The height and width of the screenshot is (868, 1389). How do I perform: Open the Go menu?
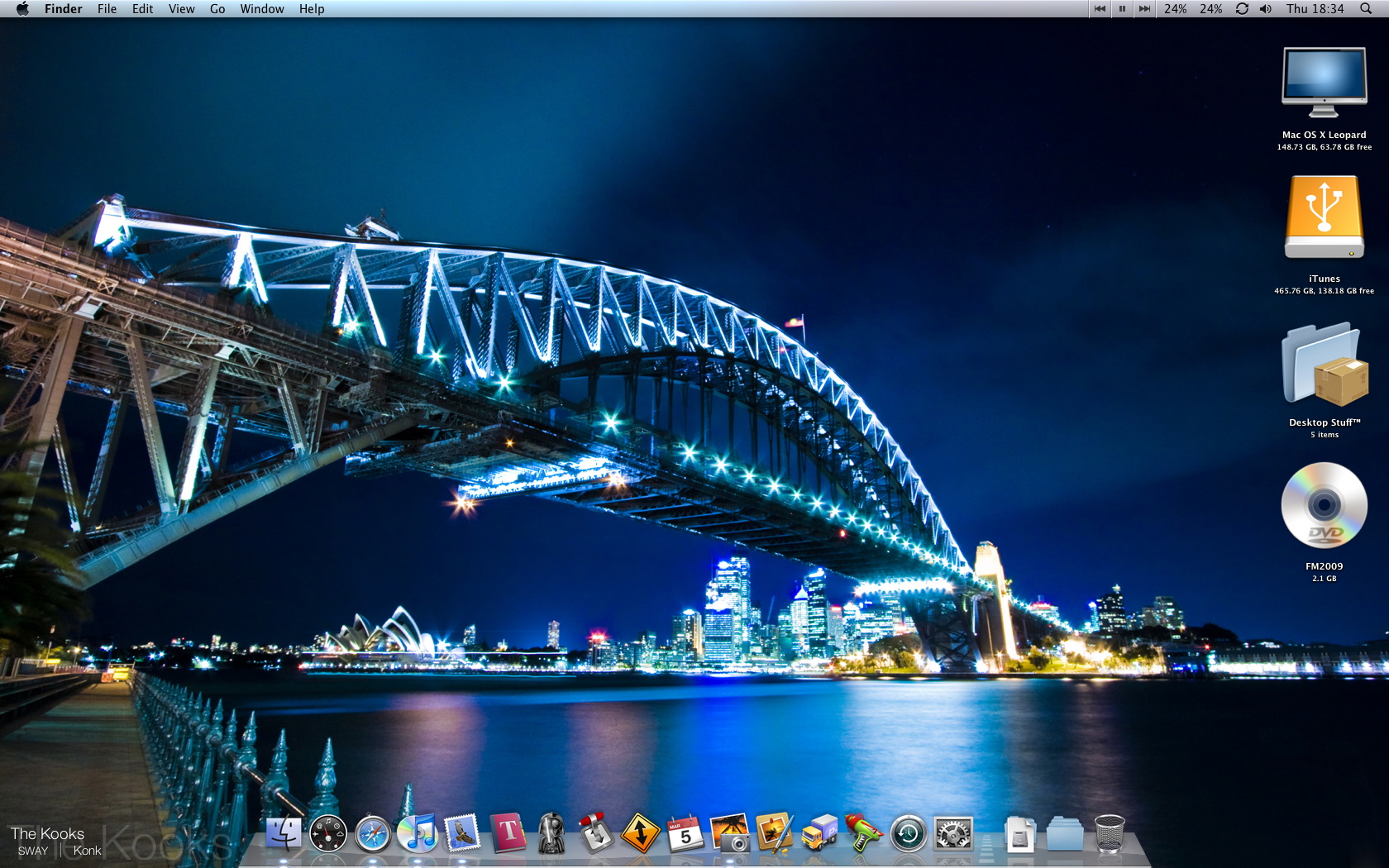click(217, 9)
